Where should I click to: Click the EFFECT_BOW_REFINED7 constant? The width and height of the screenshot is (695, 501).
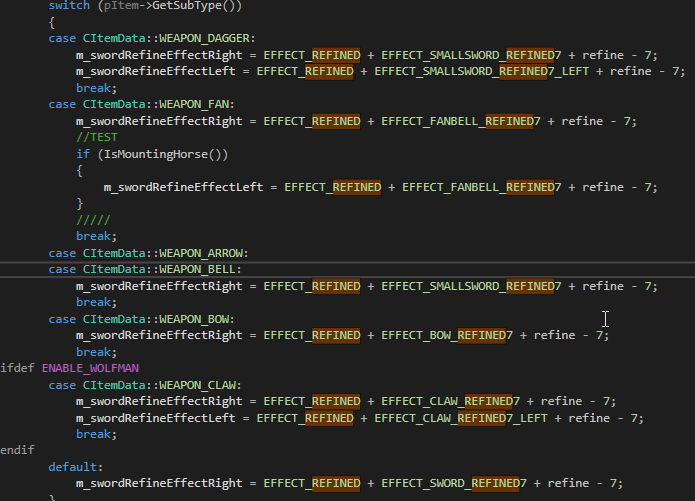[442, 335]
